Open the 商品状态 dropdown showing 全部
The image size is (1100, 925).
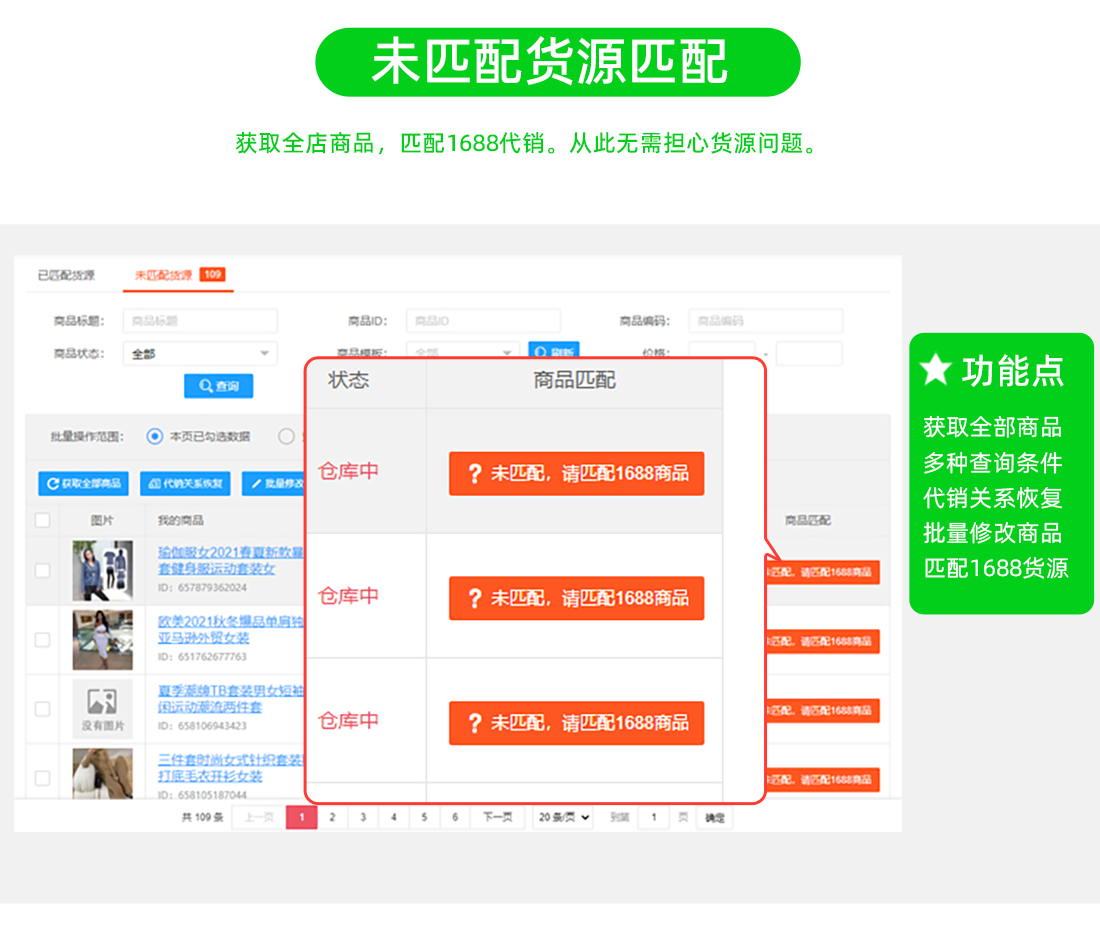(200, 353)
